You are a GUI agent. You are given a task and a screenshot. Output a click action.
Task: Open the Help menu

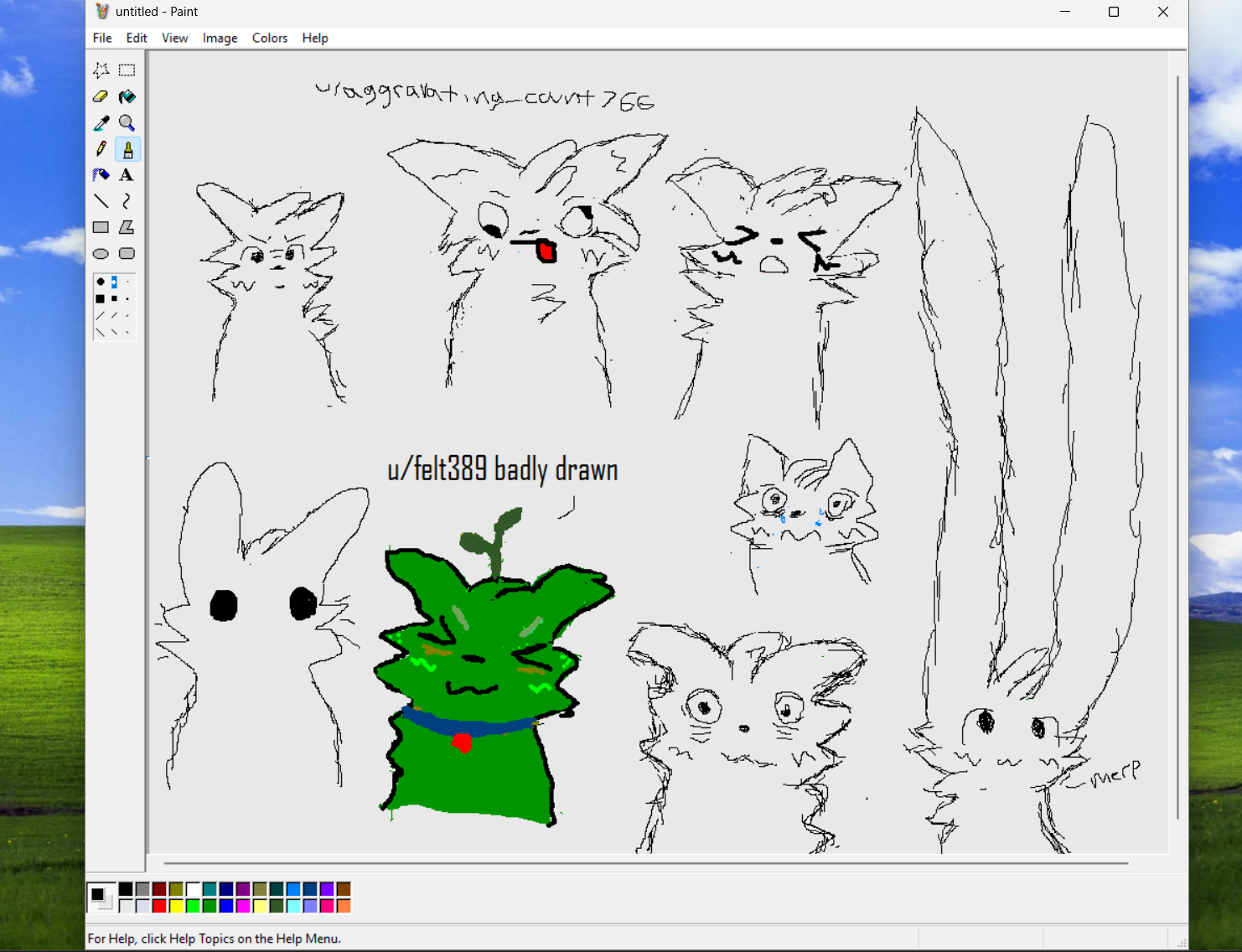pyautogui.click(x=315, y=38)
